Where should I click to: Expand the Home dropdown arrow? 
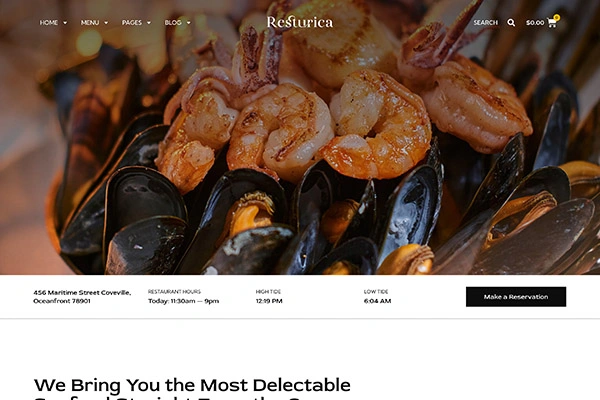[65, 23]
